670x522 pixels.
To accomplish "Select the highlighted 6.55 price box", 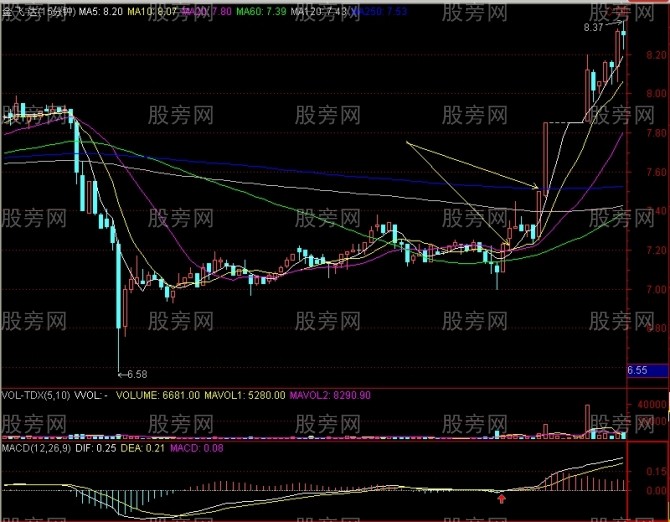I will pos(646,370).
